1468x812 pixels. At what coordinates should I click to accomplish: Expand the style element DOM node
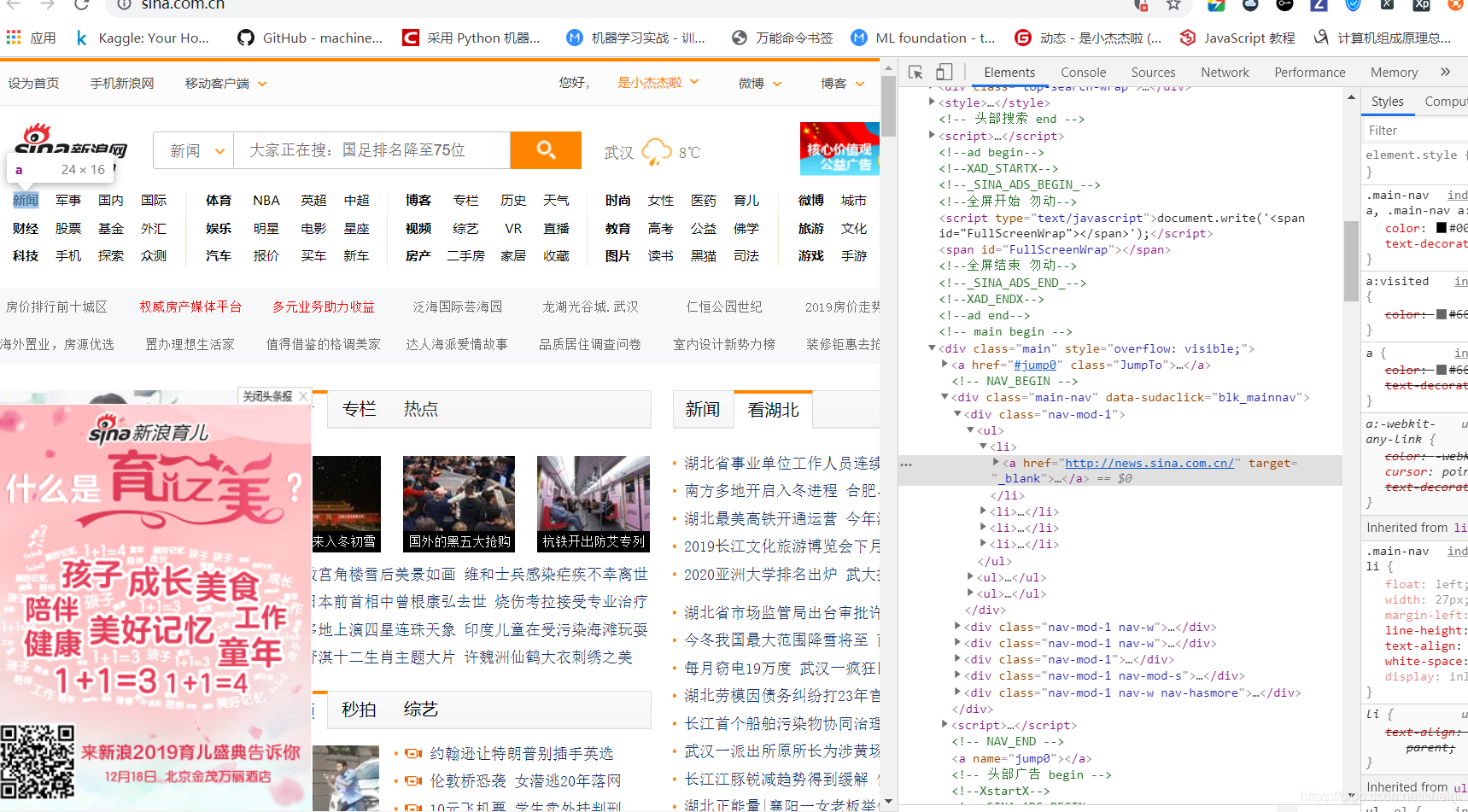click(932, 102)
